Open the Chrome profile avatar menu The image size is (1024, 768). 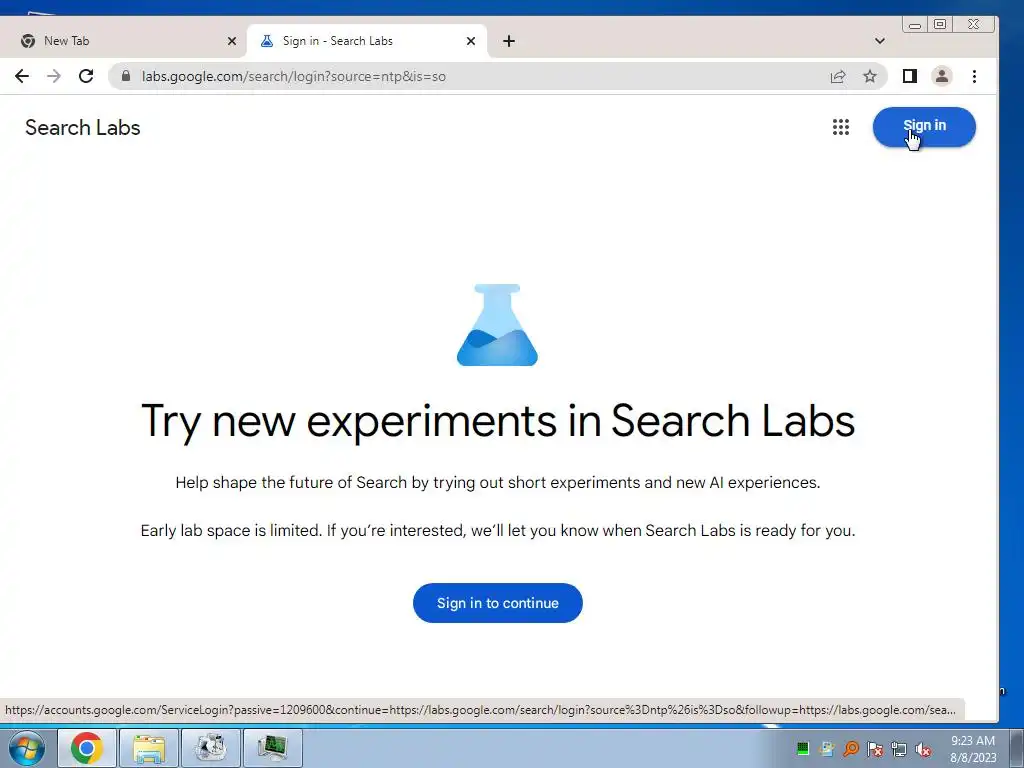[x=942, y=76]
